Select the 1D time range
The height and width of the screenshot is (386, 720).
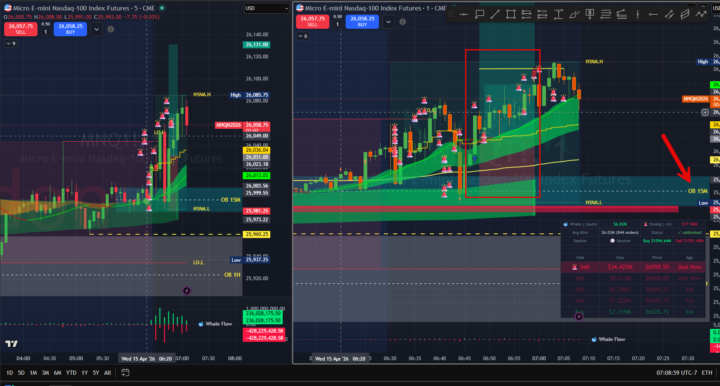tap(9, 373)
